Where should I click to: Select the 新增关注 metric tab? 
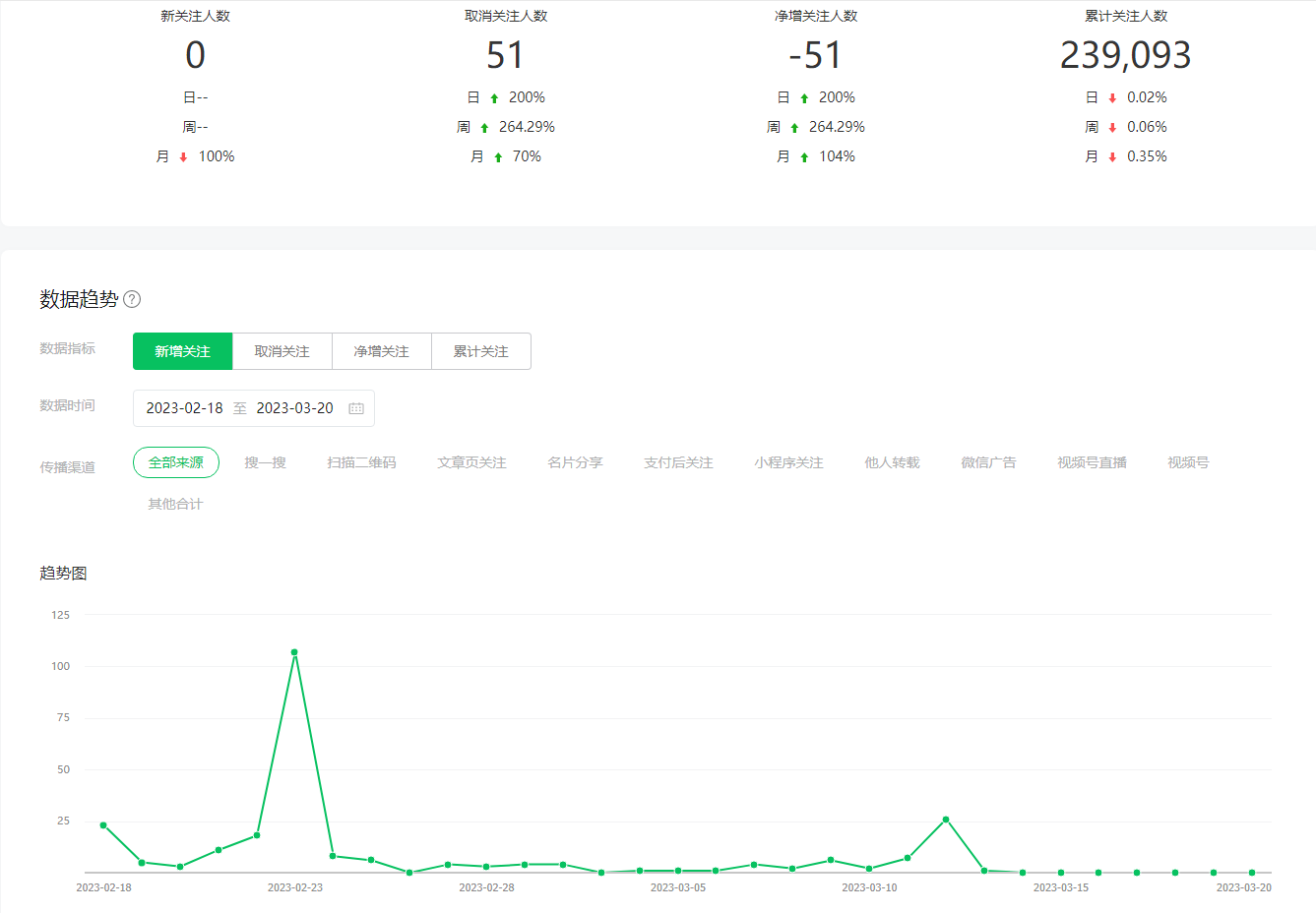(x=182, y=351)
